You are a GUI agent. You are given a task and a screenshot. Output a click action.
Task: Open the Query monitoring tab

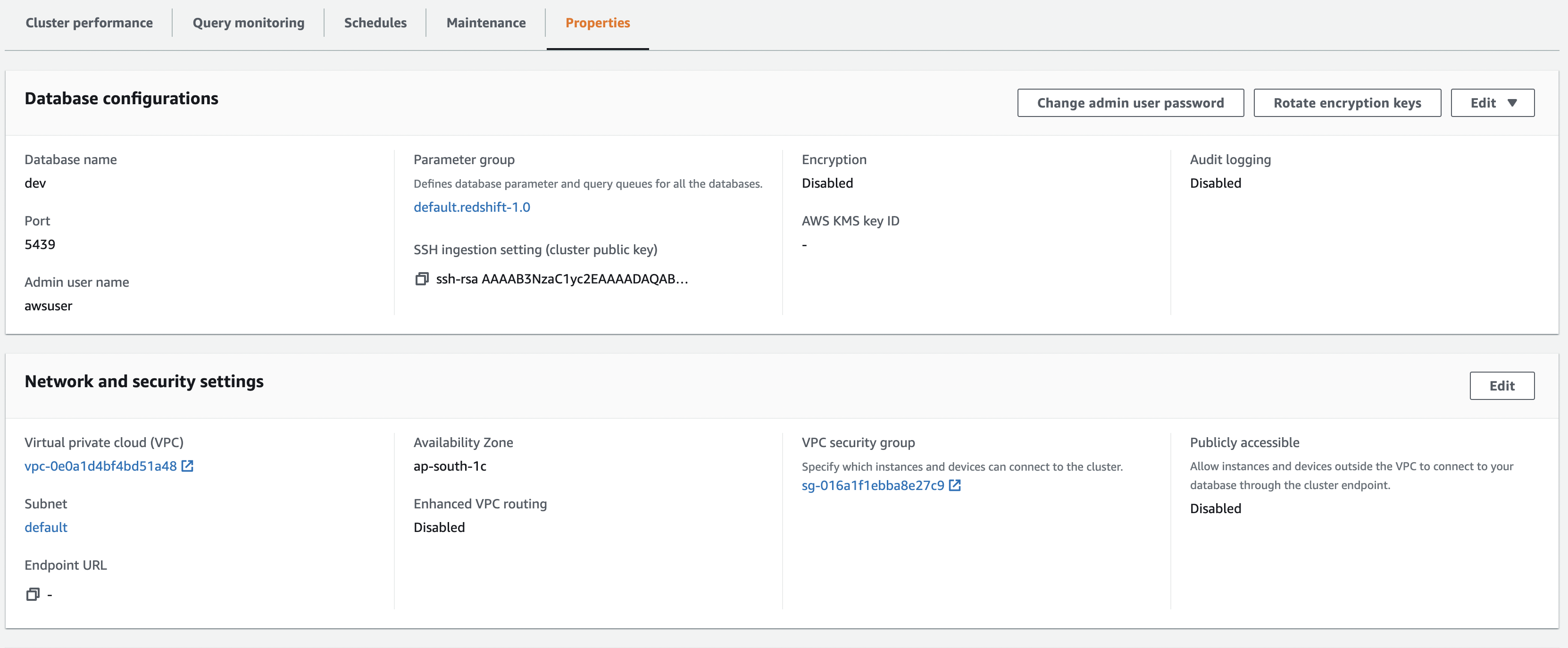coord(248,23)
